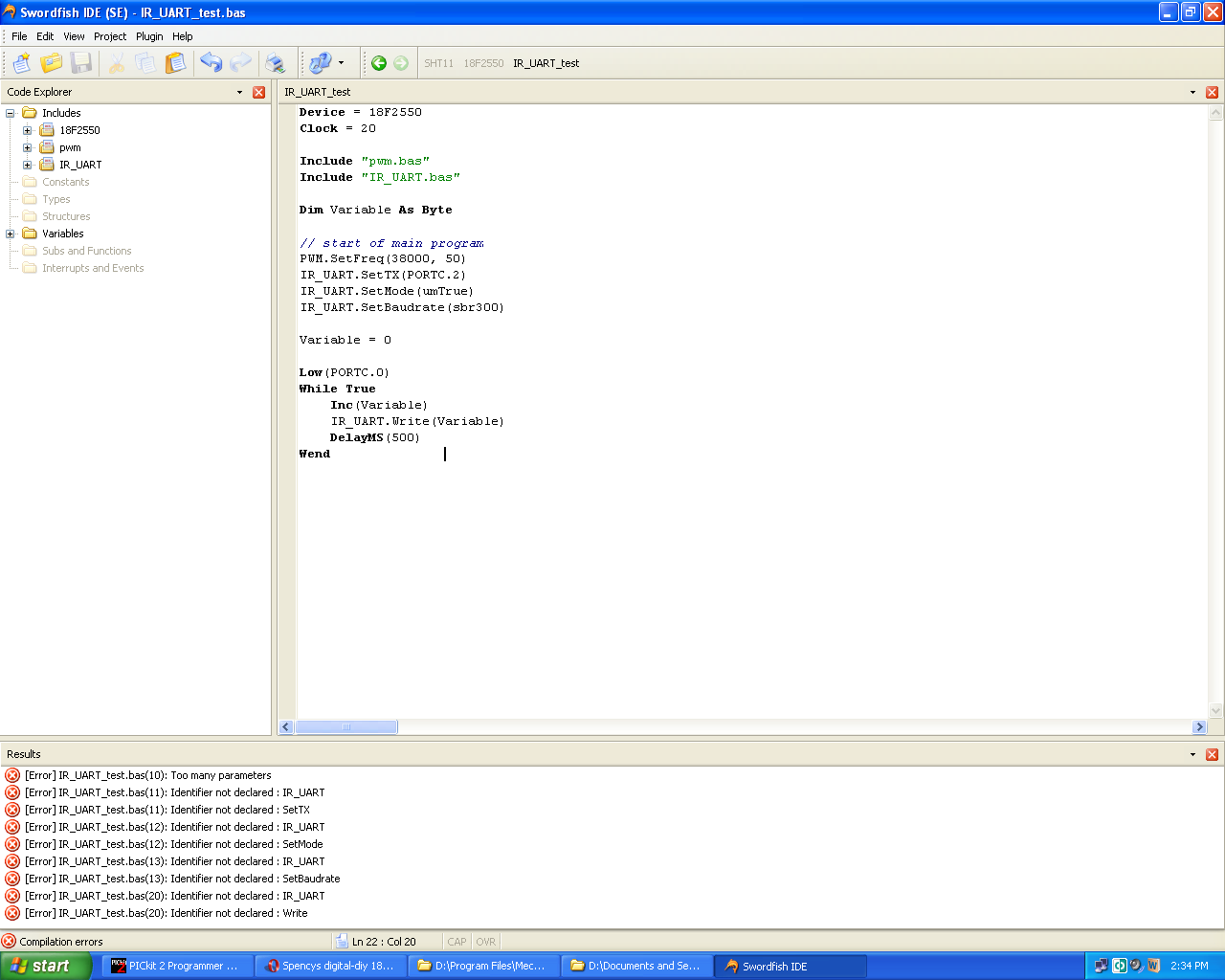This screenshot has width=1225, height=980.
Task: Expand the pwm include node
Action: [x=28, y=147]
